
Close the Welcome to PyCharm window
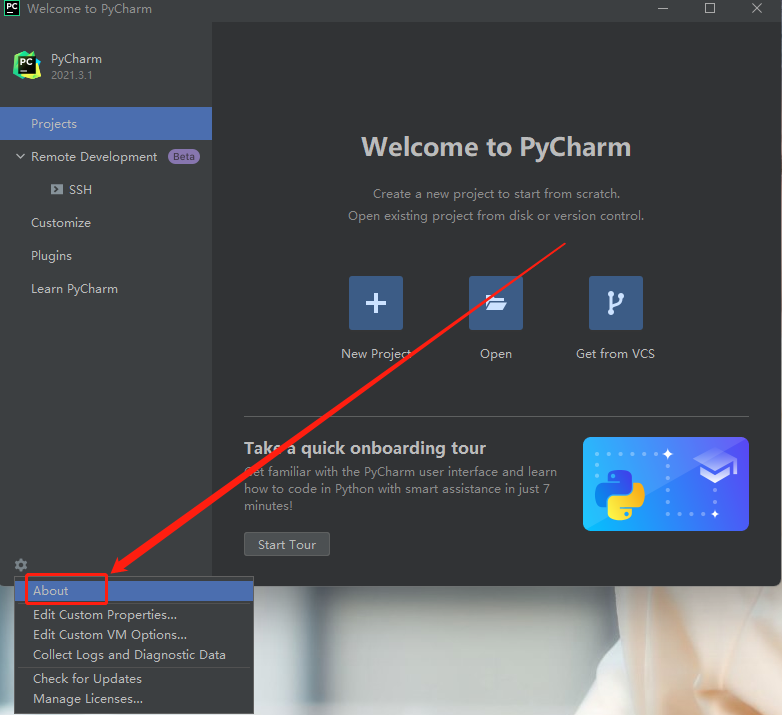[x=757, y=8]
